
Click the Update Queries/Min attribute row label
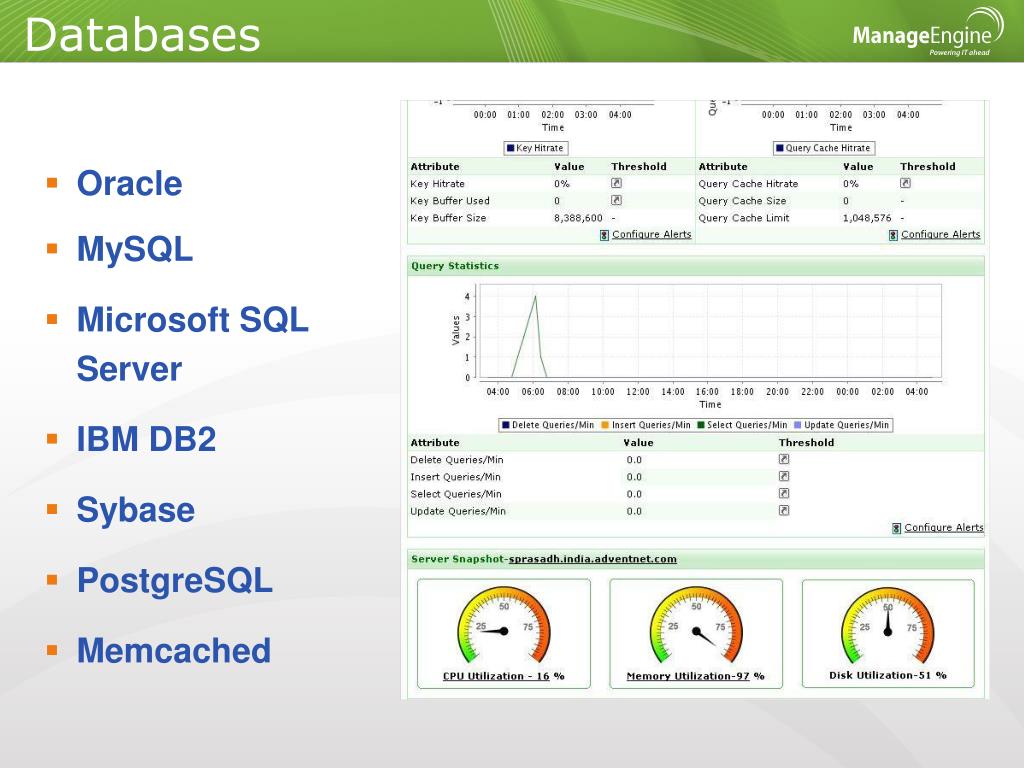tap(458, 511)
